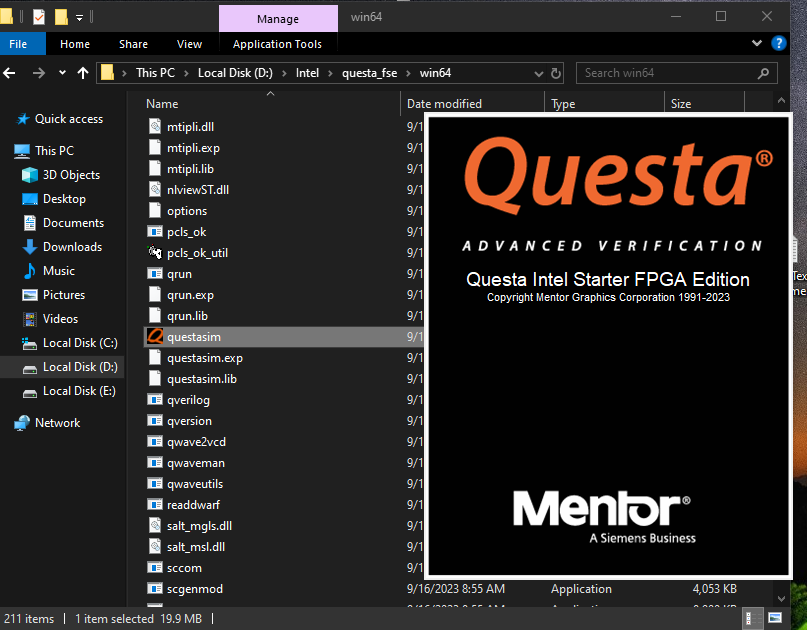807x630 pixels.
Task: Switch to the Home ribbon tab
Action: coord(75,44)
